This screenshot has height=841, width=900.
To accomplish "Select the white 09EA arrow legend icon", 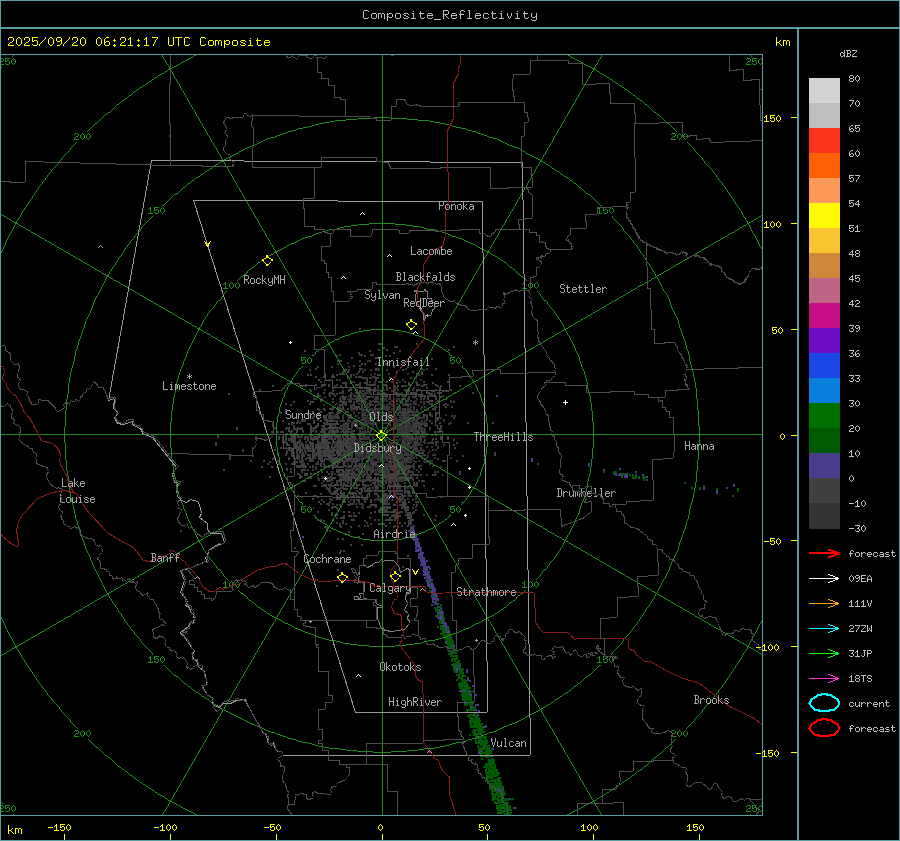I will pos(824,578).
